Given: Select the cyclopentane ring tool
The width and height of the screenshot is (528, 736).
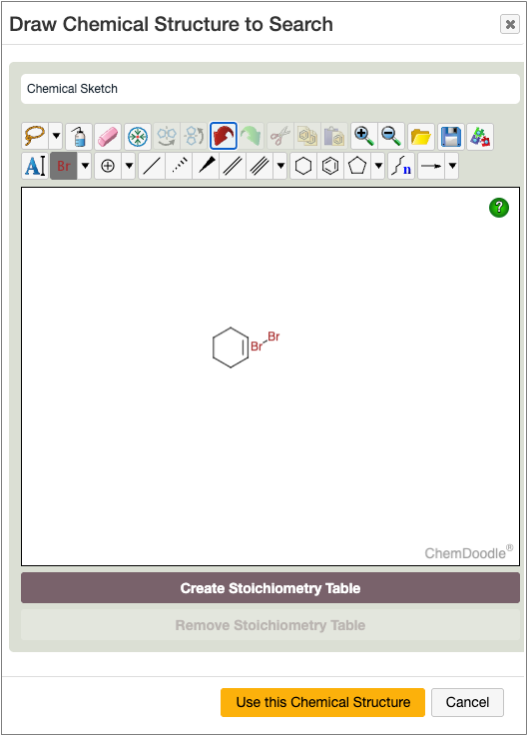Looking at the screenshot, I should (358, 166).
